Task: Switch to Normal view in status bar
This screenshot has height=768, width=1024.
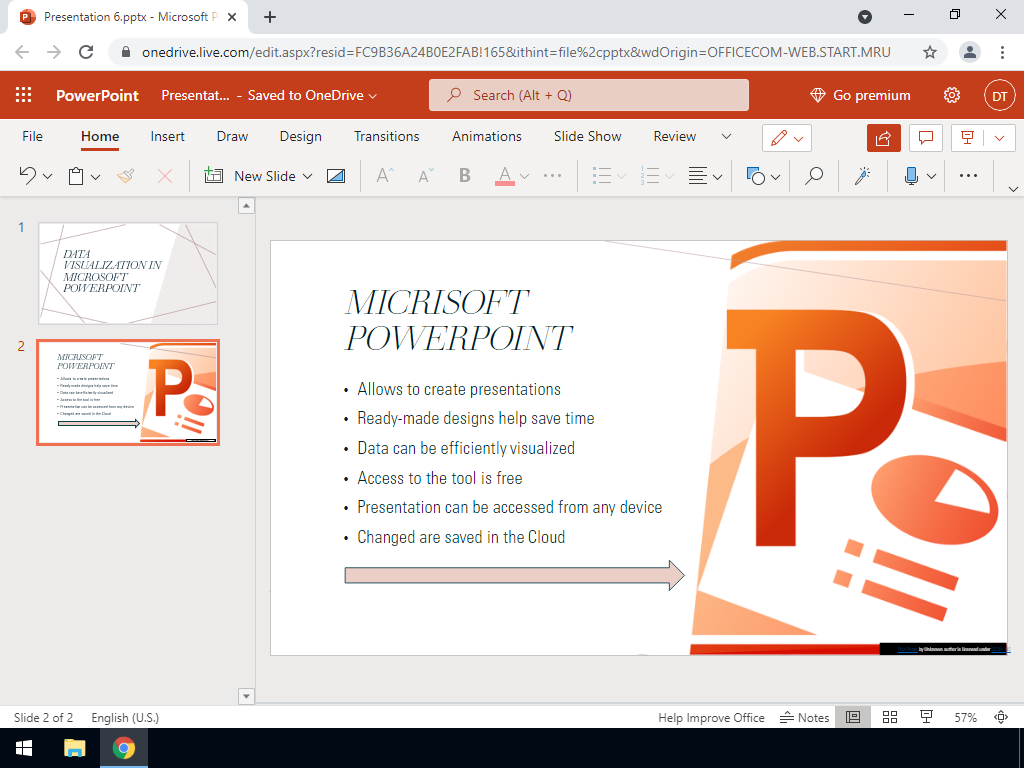Action: click(x=853, y=717)
